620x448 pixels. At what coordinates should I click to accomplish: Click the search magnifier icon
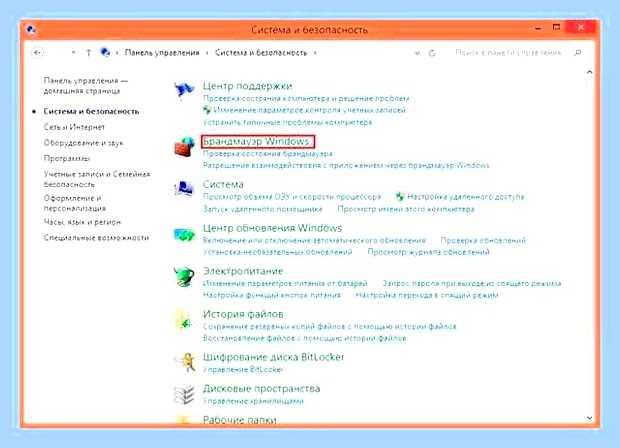pos(578,53)
